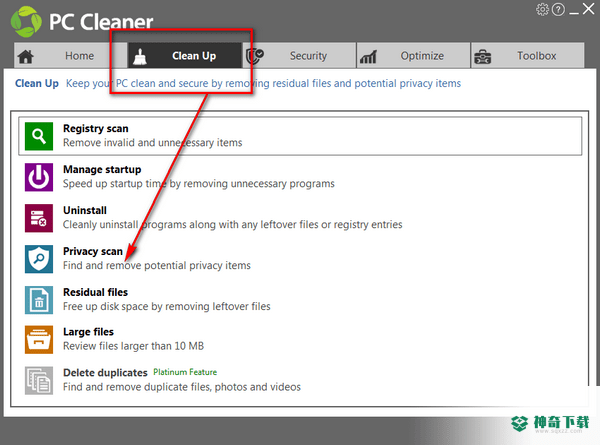Click the maroon Uninstall icon
The height and width of the screenshot is (445, 600).
point(39,218)
